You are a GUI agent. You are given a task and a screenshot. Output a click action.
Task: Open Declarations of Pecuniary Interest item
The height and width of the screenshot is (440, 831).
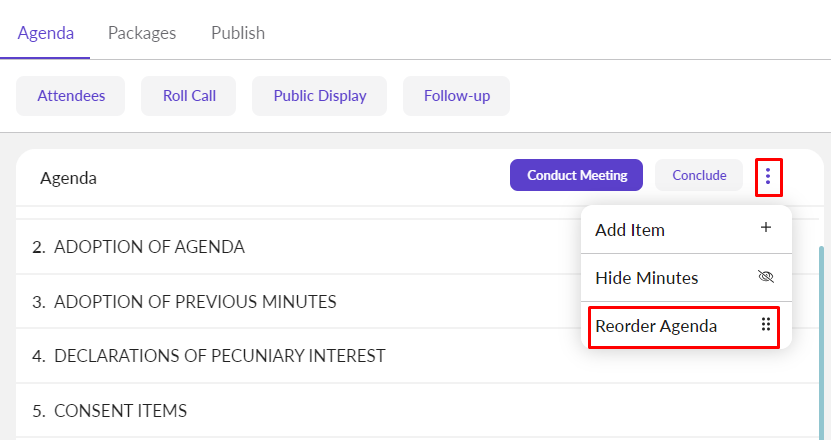tap(219, 356)
